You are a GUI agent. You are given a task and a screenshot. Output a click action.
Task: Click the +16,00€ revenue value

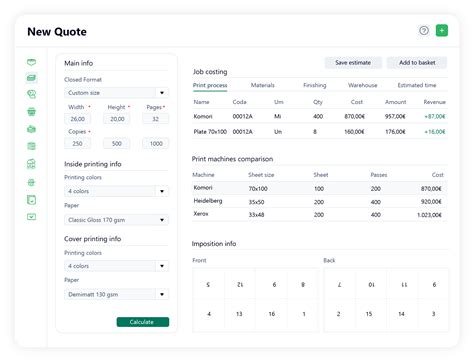coord(435,132)
